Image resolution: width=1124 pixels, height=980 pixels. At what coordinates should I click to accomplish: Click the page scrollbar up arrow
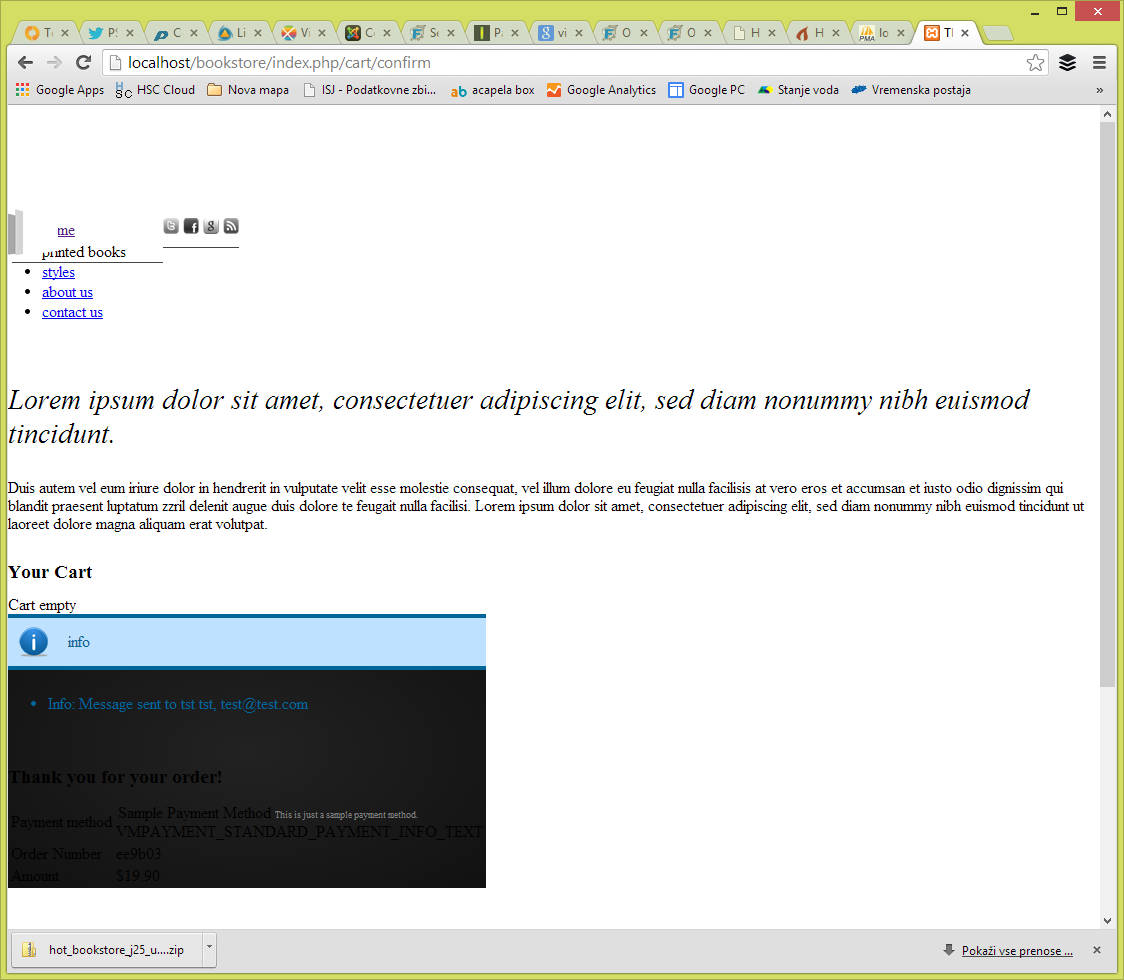click(1108, 114)
